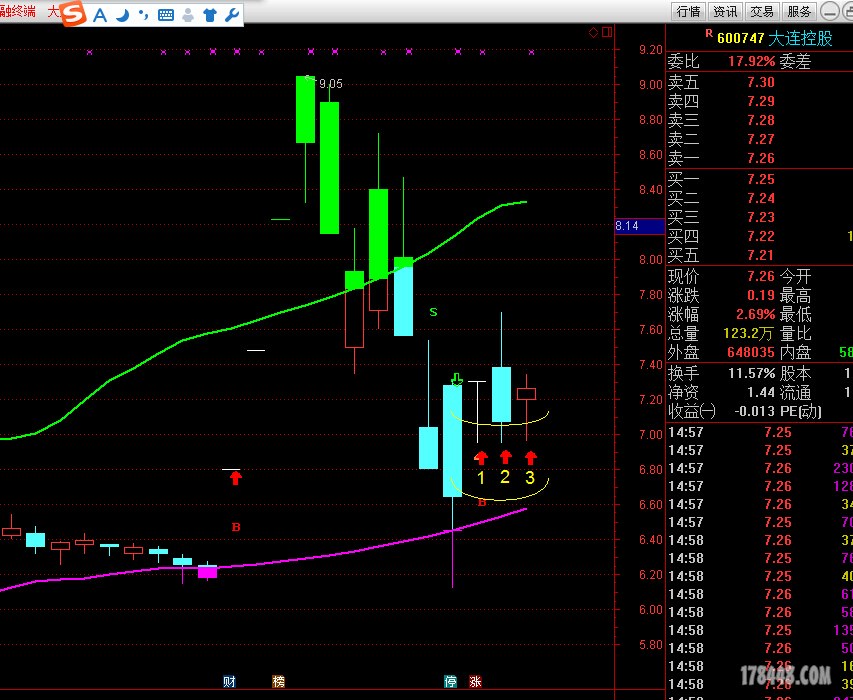The height and width of the screenshot is (700, 853).
Task: Click the stock name 大连控股
Action: [800, 38]
